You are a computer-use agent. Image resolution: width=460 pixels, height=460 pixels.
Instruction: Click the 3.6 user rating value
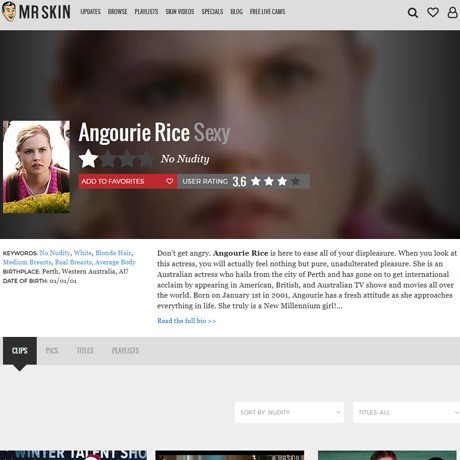239,181
